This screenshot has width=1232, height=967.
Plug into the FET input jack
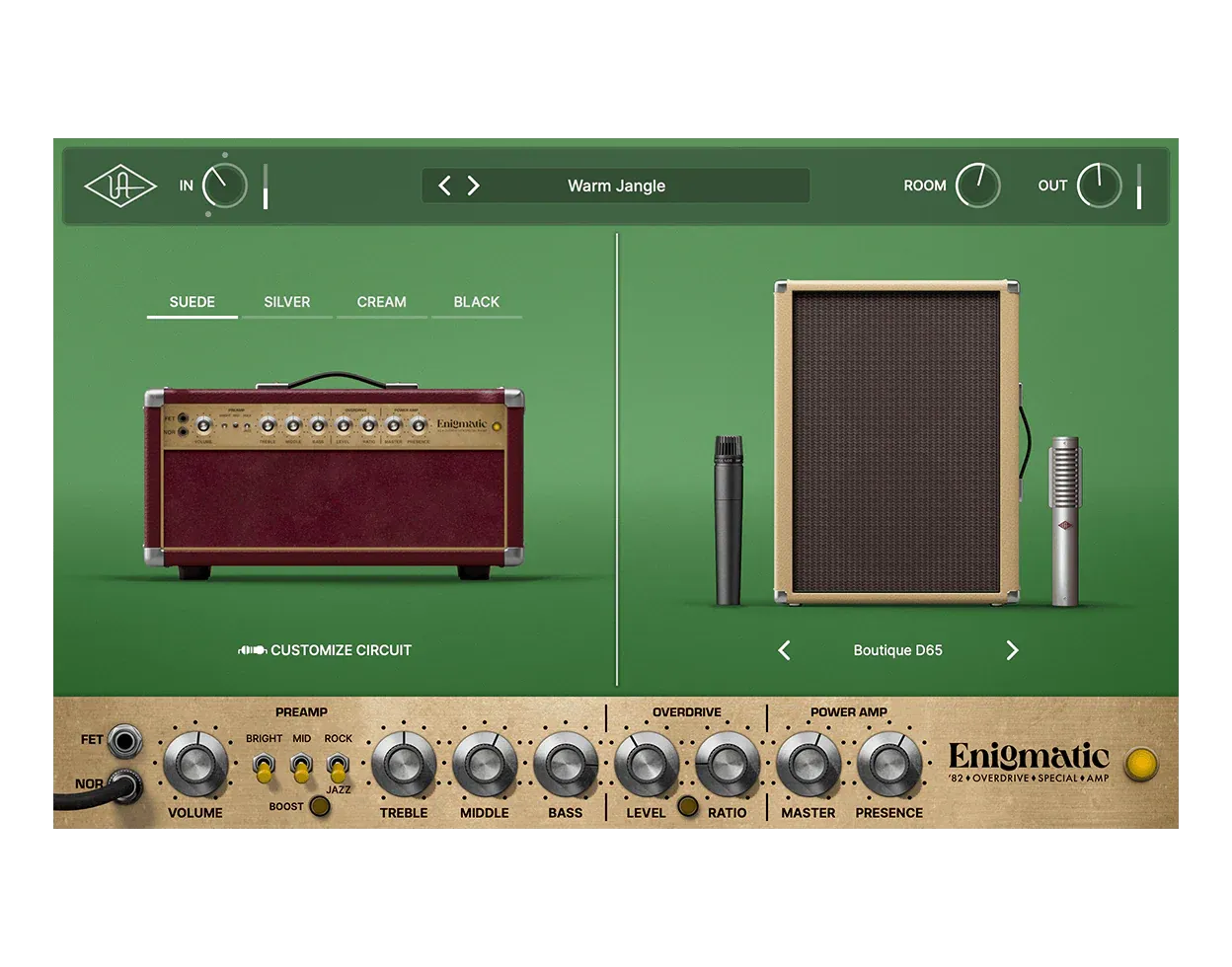[124, 740]
